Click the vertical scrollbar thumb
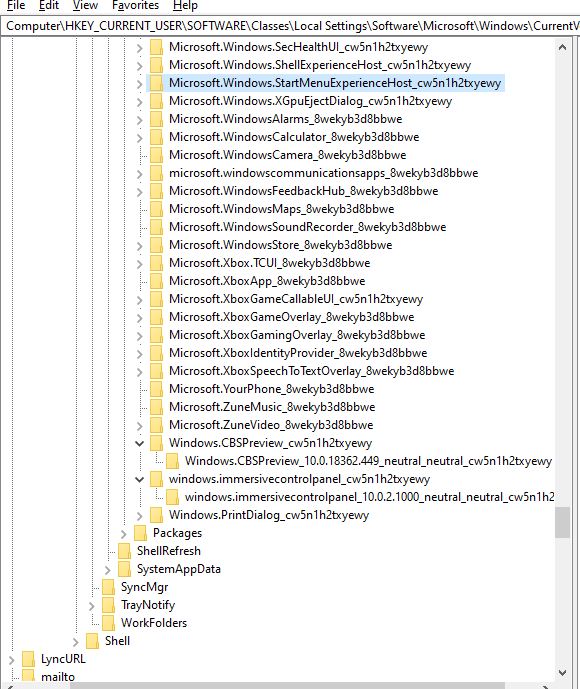The width and height of the screenshot is (580, 689). coord(562,522)
